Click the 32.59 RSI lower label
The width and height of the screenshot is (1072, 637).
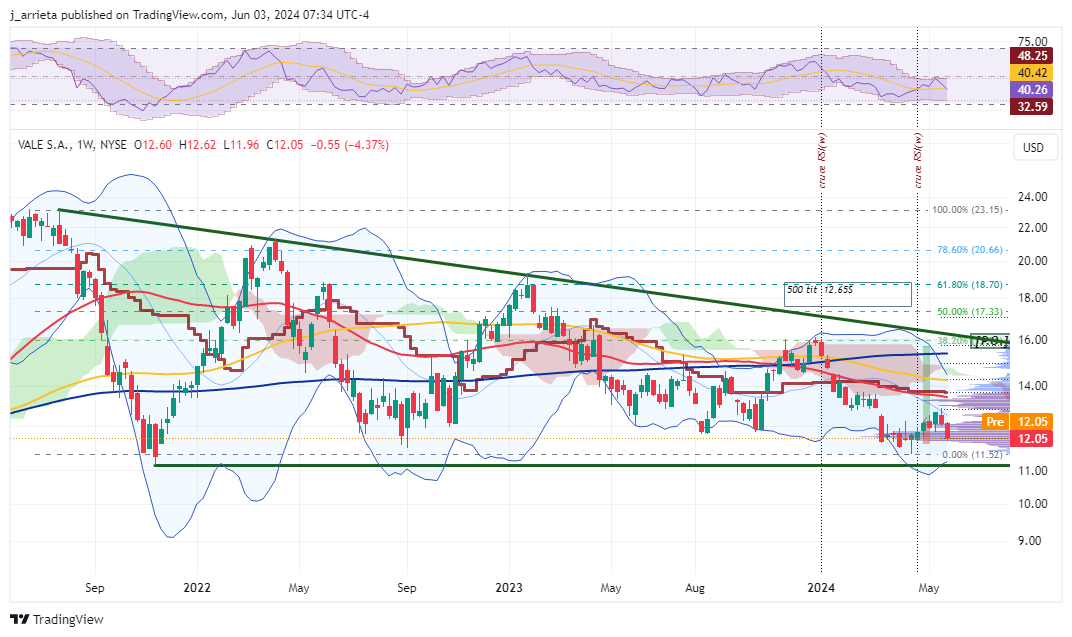(1032, 106)
